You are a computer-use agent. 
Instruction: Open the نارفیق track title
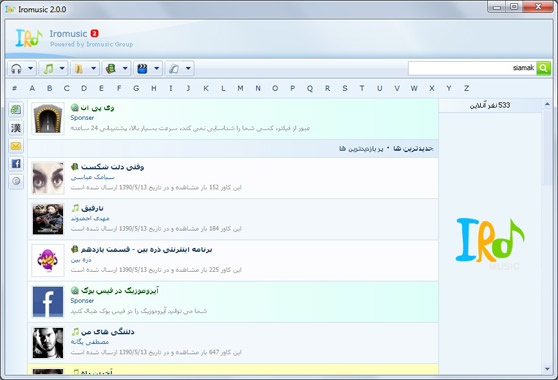pyautogui.click(x=92, y=208)
